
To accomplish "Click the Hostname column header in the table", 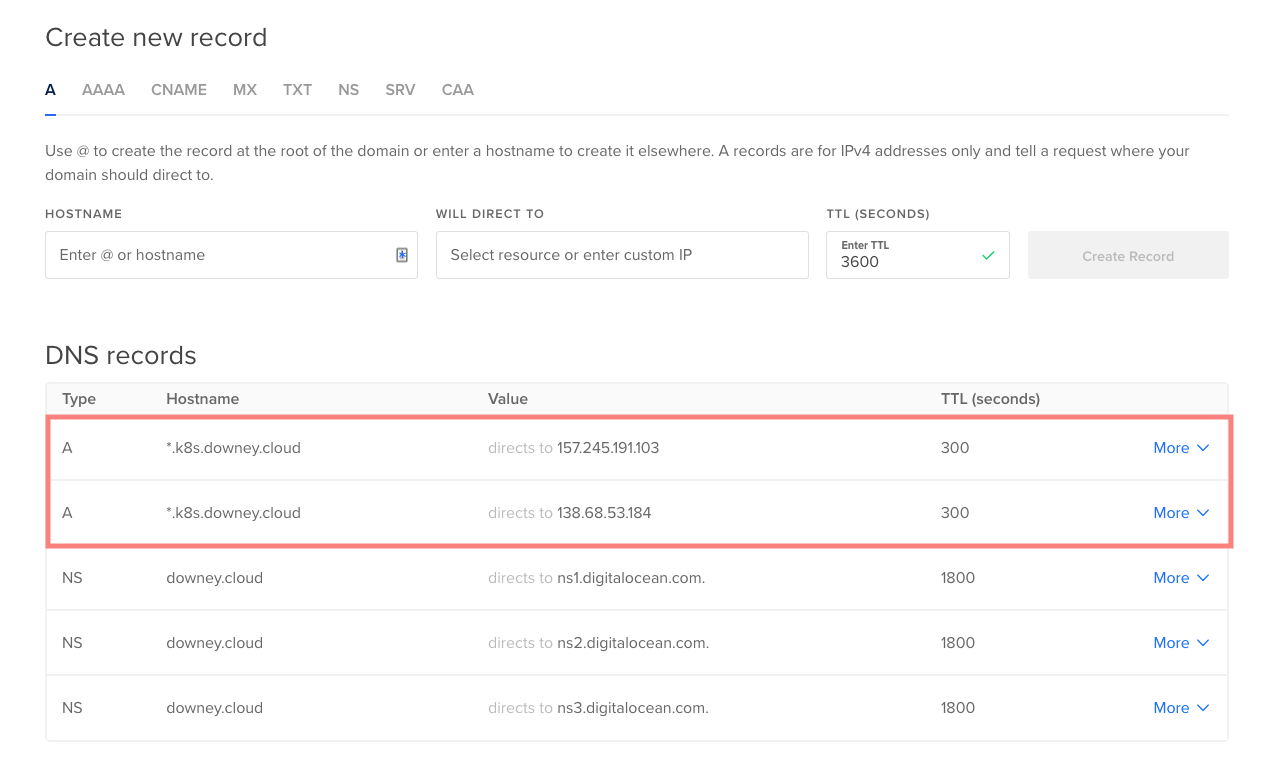I will (x=203, y=399).
